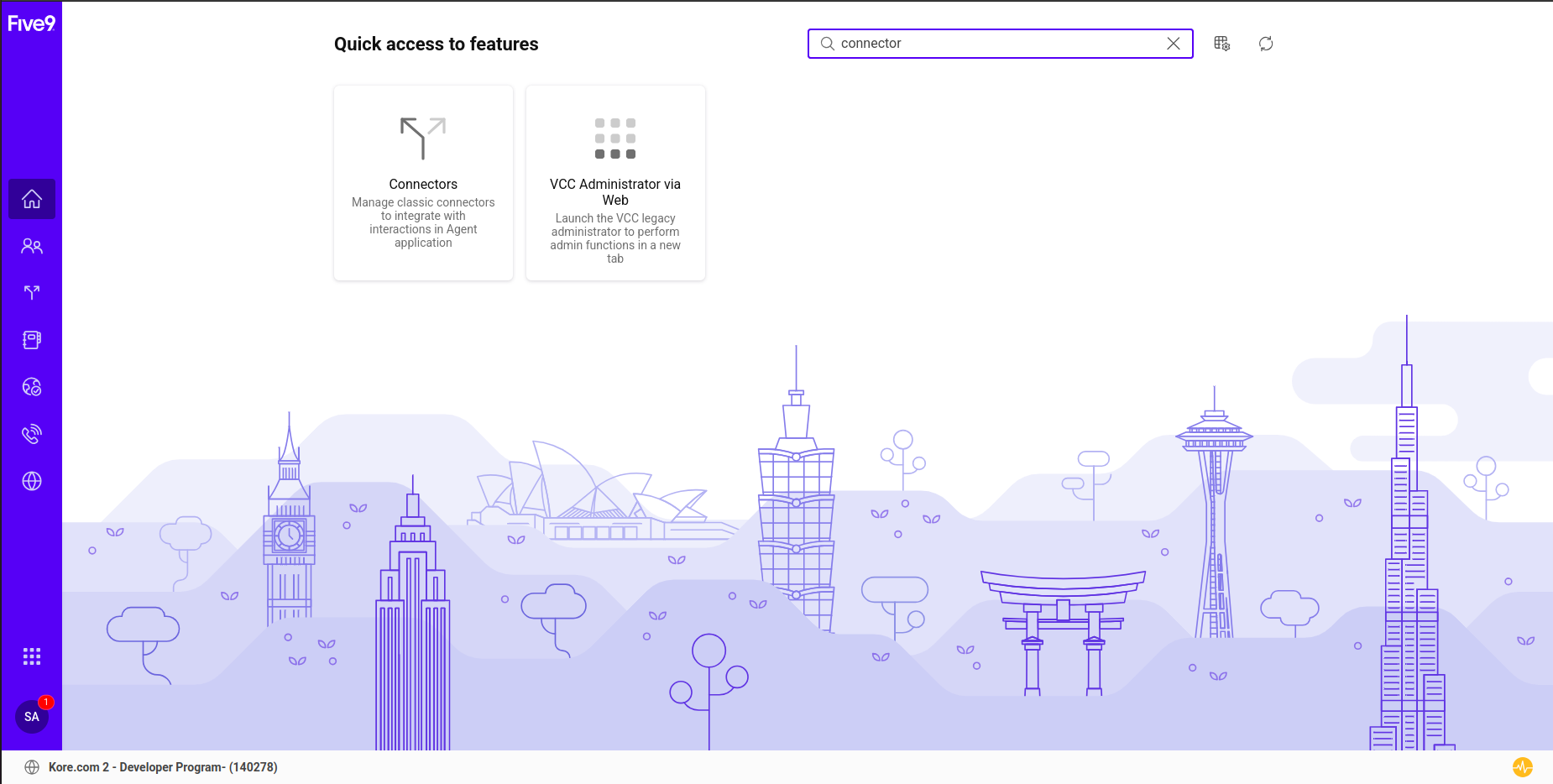The width and height of the screenshot is (1553, 784).
Task: Open the Home icon in sidebar
Action: pos(32,199)
